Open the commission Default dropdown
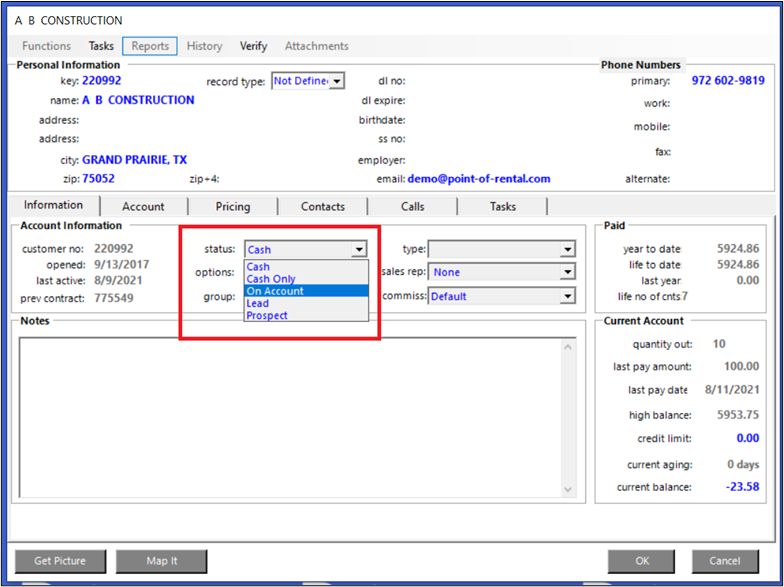 (x=567, y=296)
